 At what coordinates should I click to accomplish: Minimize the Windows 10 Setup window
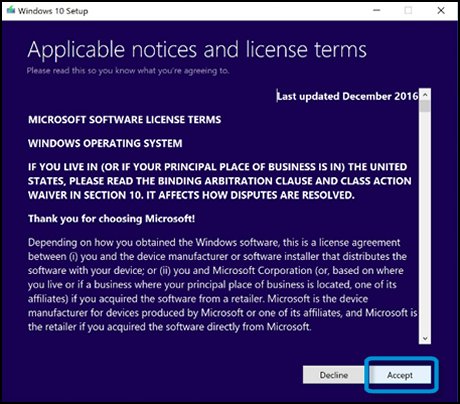pos(377,10)
